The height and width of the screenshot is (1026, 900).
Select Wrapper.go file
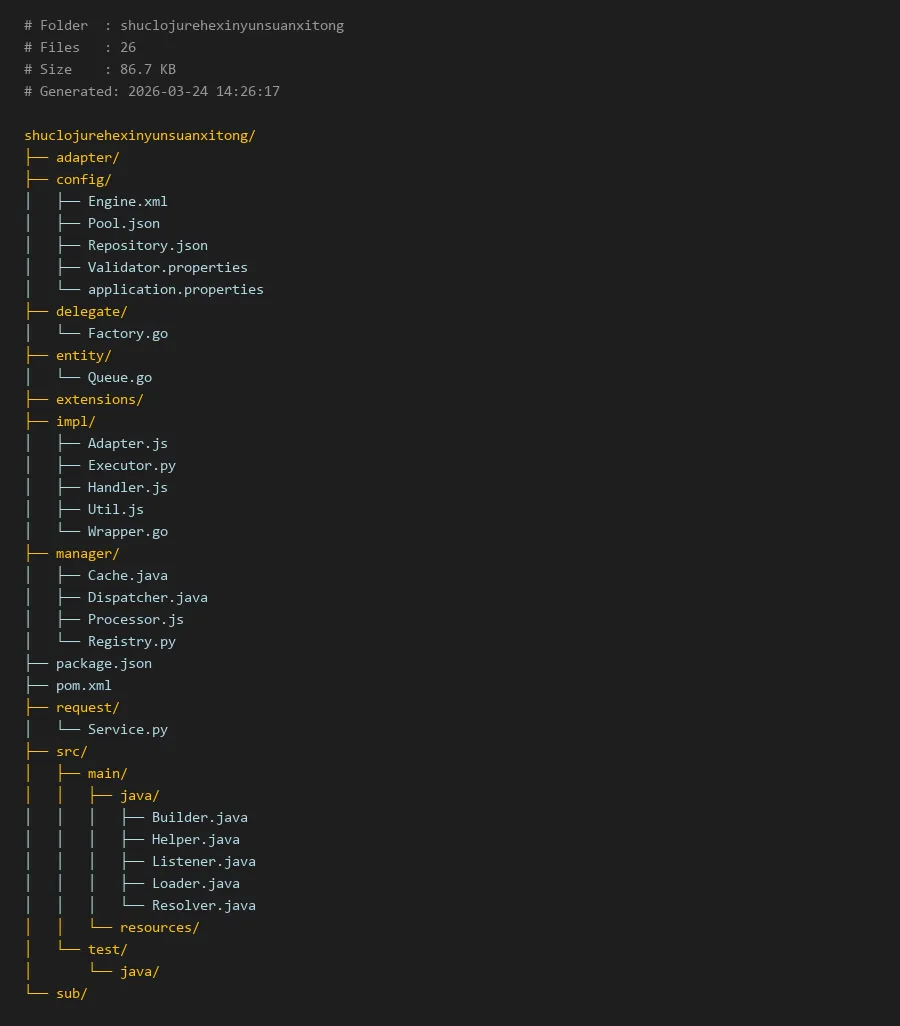128,531
